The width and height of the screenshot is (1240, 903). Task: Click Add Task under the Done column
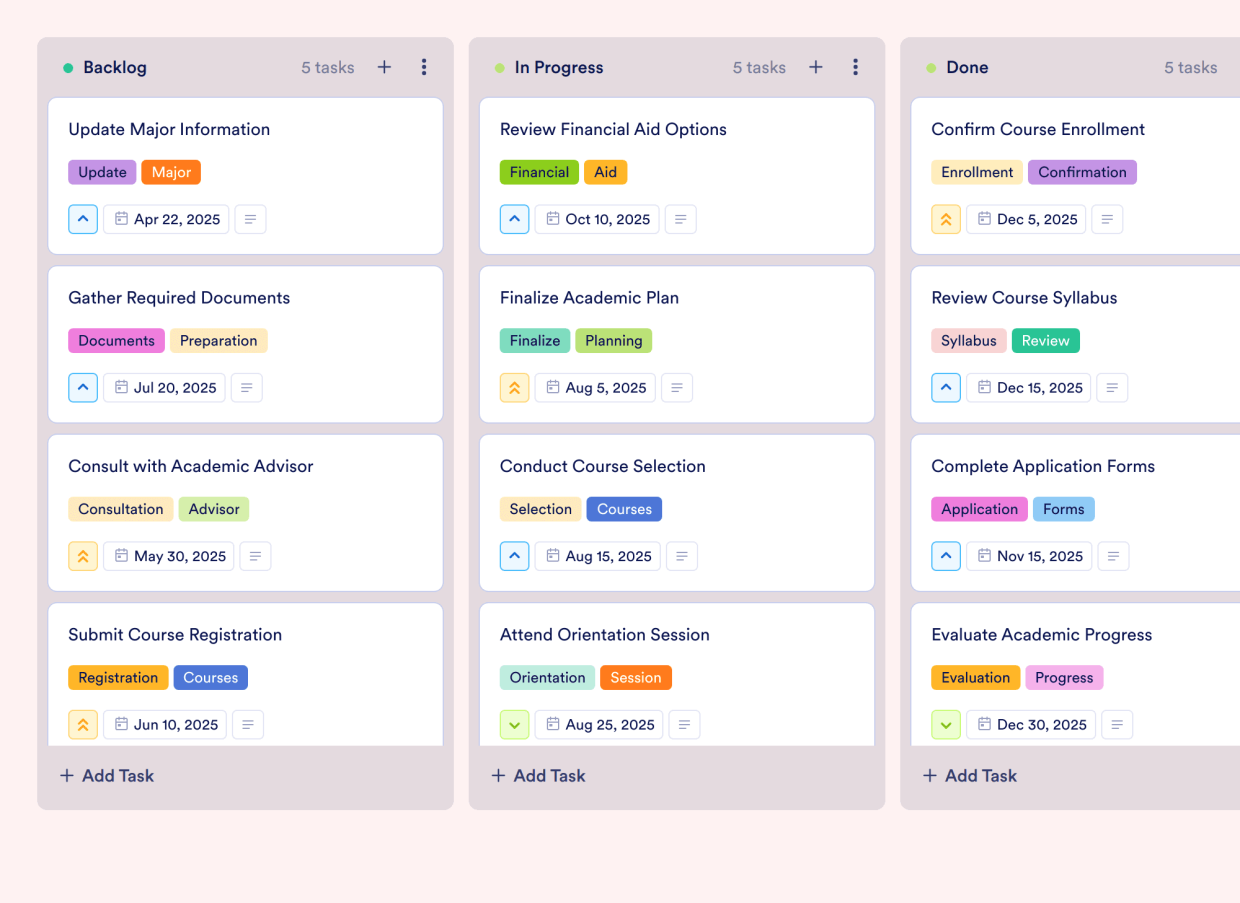969,775
